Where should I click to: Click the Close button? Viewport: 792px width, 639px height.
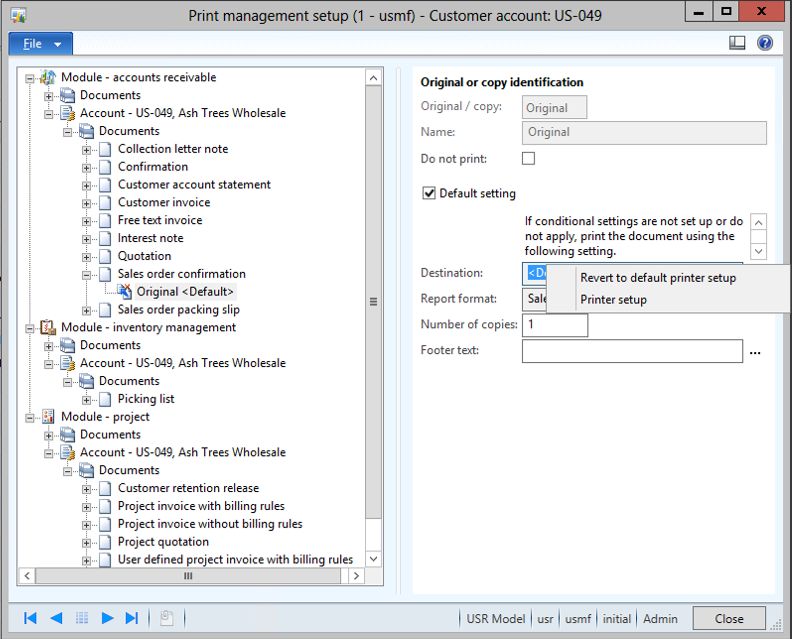pyautogui.click(x=729, y=618)
